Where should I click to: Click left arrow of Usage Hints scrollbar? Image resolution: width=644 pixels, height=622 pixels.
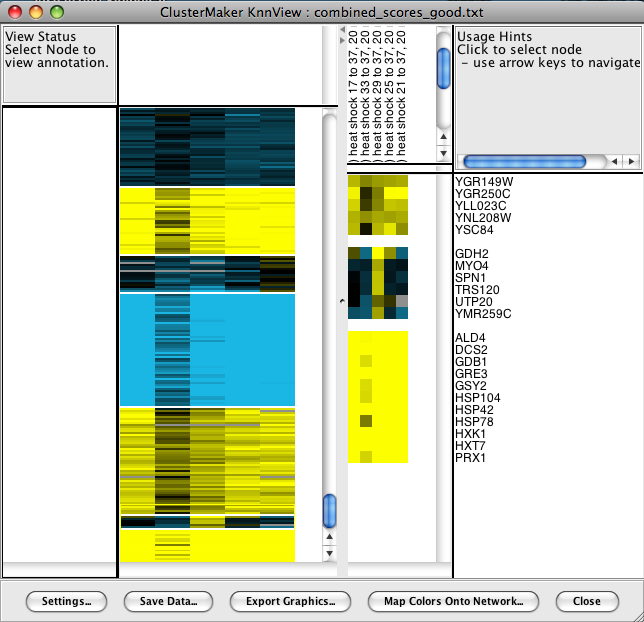616,161
